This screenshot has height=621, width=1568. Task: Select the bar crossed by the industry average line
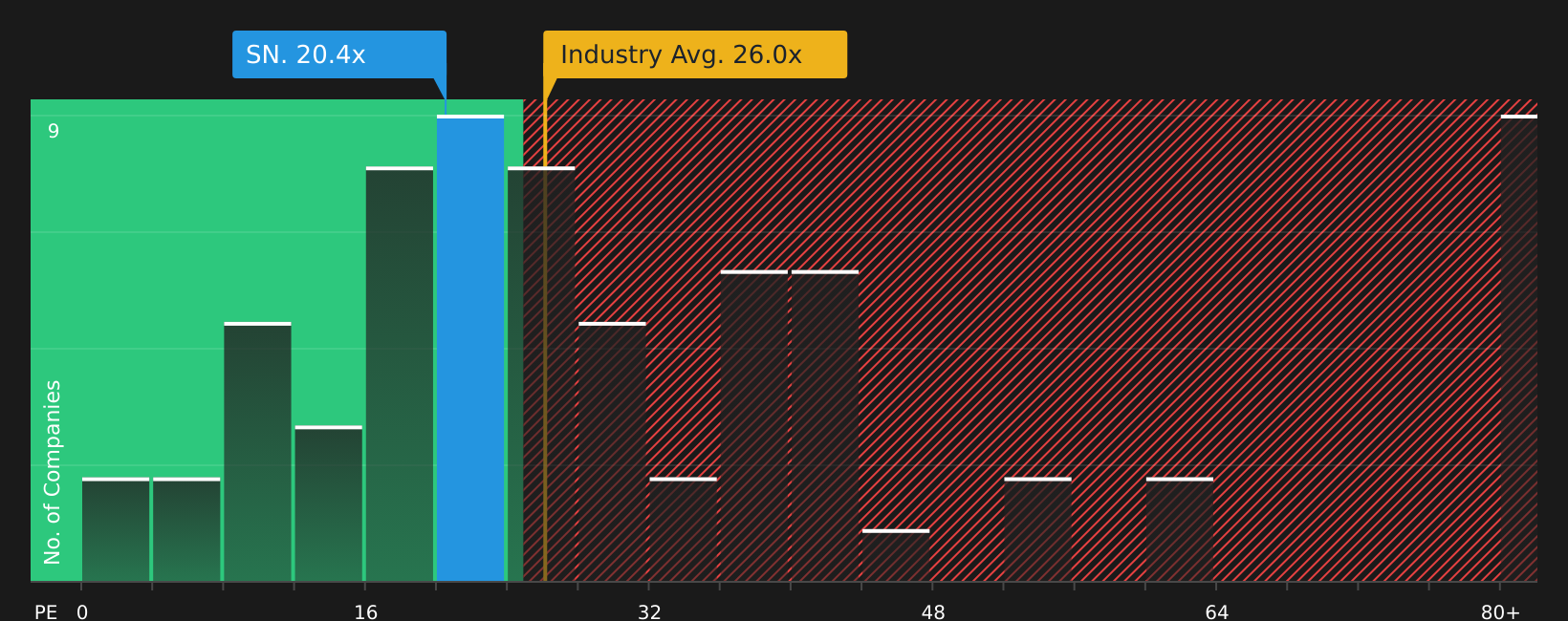[x=541, y=375]
